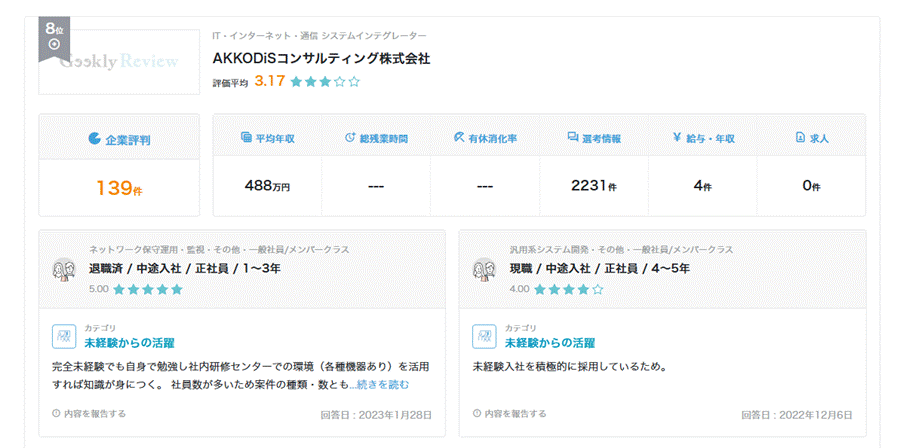Image resolution: width=903 pixels, height=448 pixels.
Task: Click the reviewer avatar of 退職済 review
Action: (x=65, y=270)
